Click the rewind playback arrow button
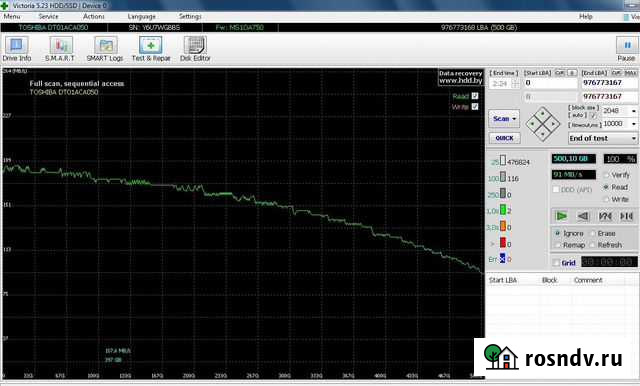This screenshot has height=386, width=640. (x=583, y=216)
